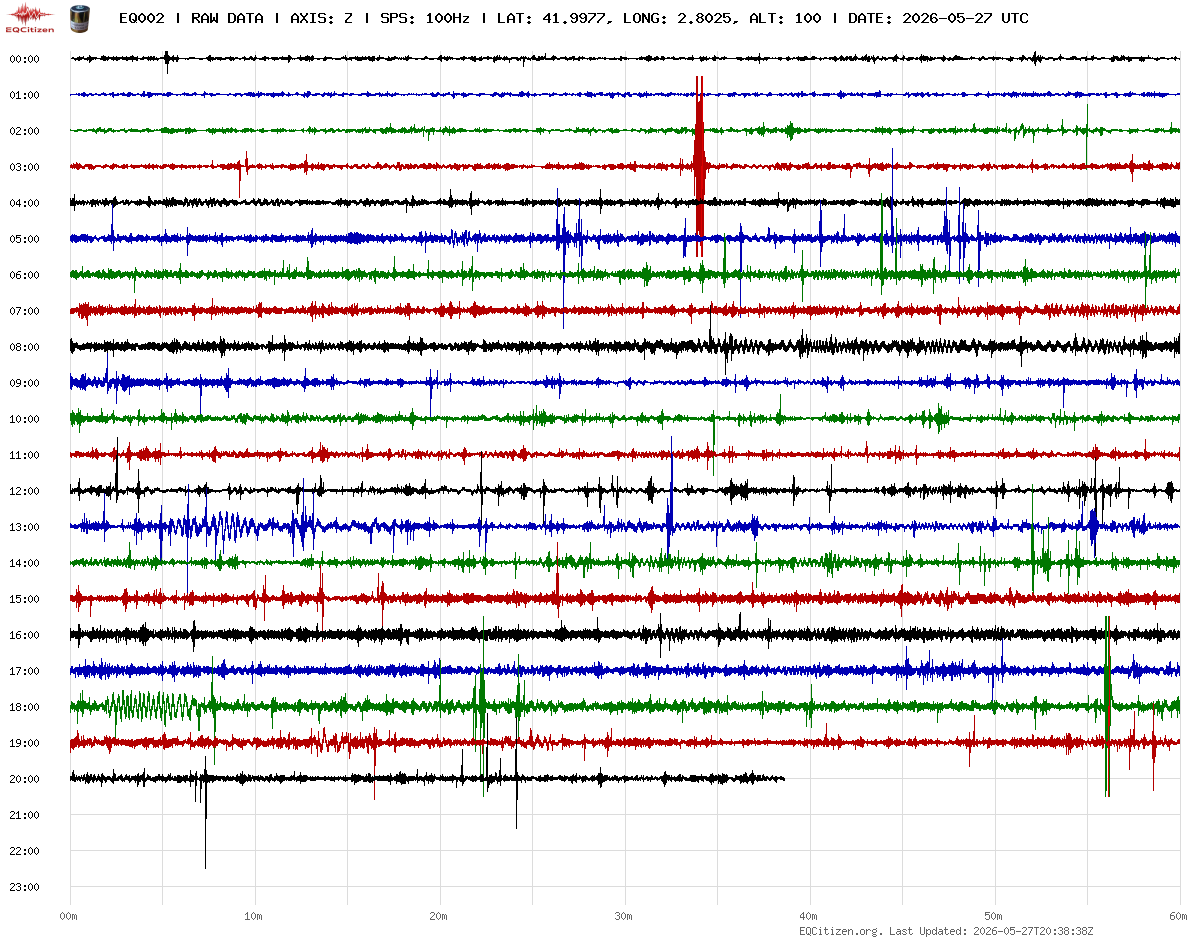Screen dimensions: 1200x940
Task: Click the large red spike on the 03:00 trace
Action: [700, 166]
